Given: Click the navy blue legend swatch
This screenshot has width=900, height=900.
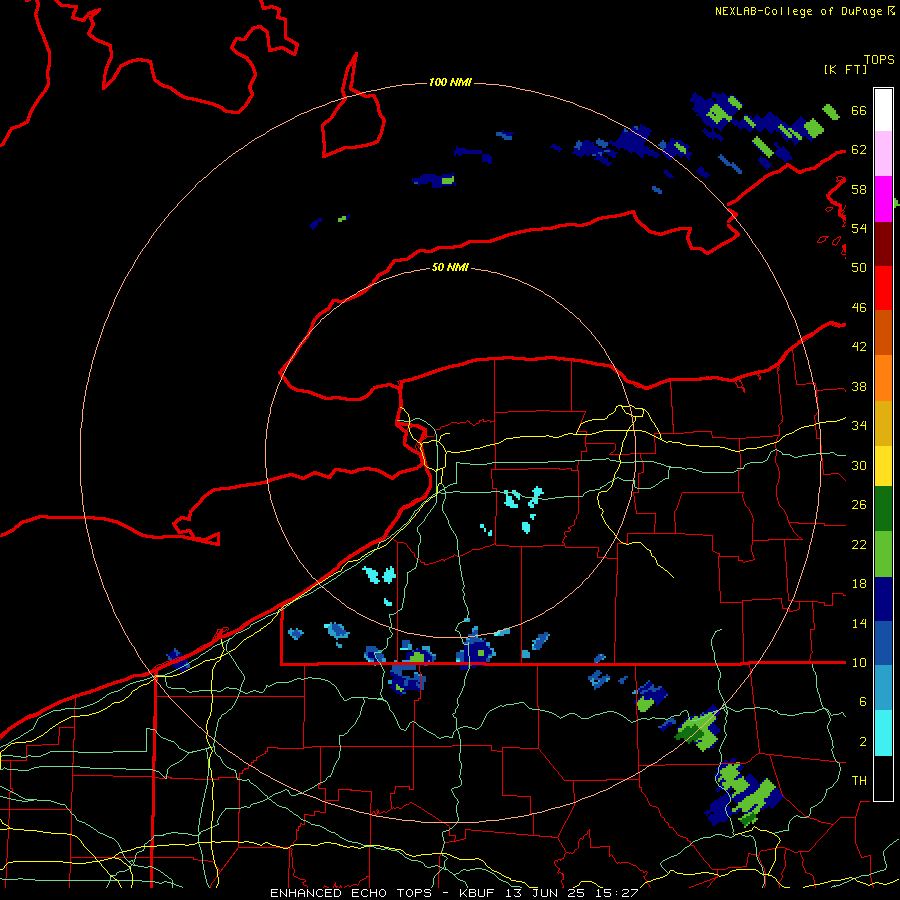Looking at the screenshot, I should click(883, 599).
